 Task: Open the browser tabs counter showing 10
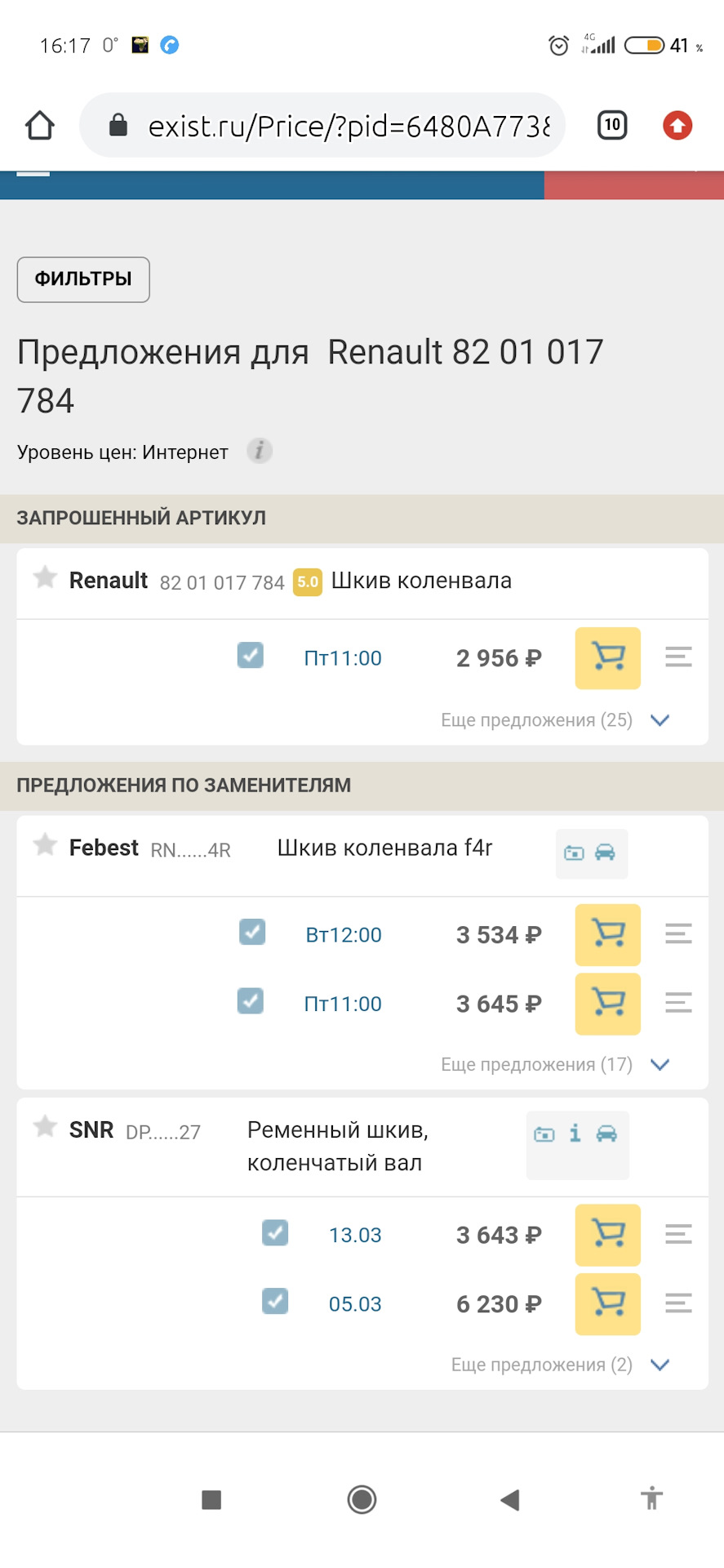(x=611, y=125)
